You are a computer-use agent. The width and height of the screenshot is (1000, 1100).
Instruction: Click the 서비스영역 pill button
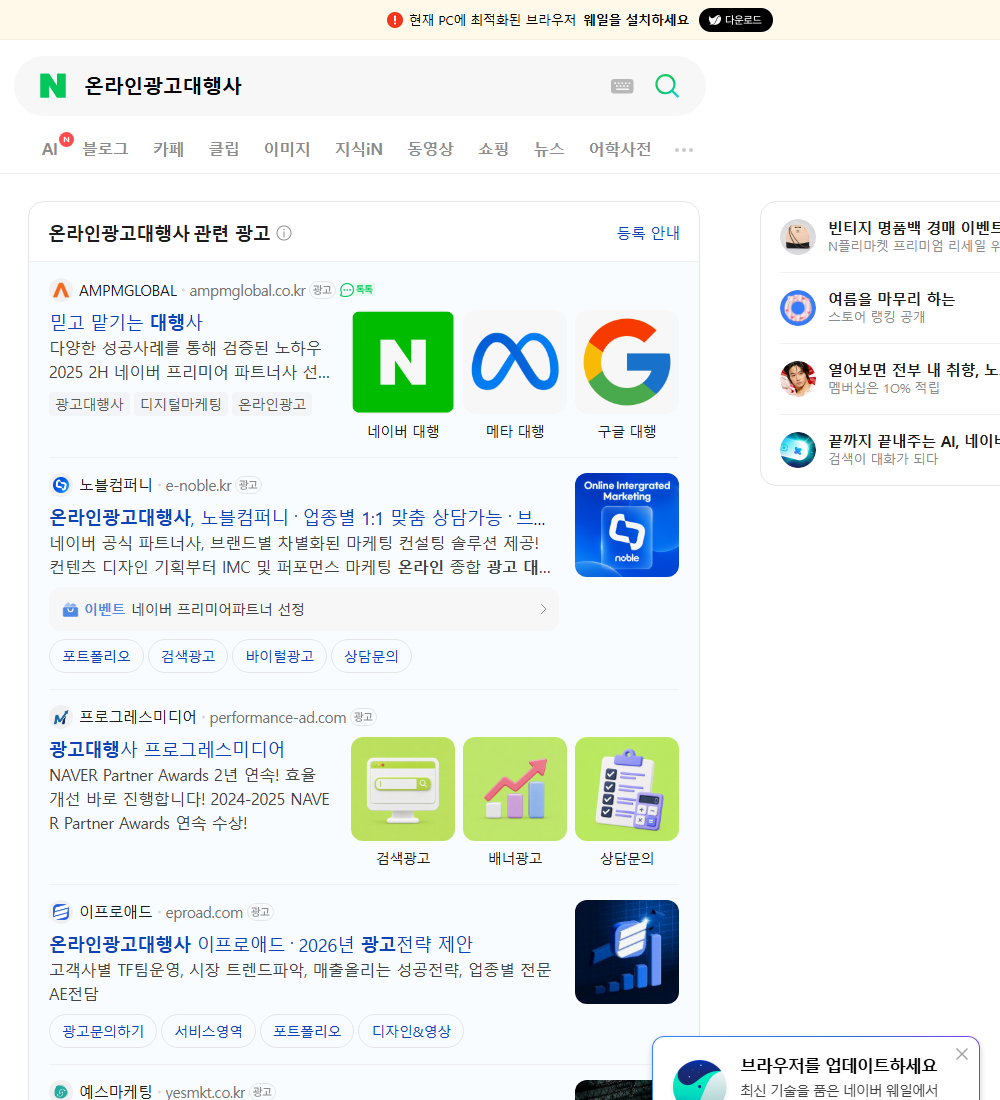pyautogui.click(x=208, y=1031)
